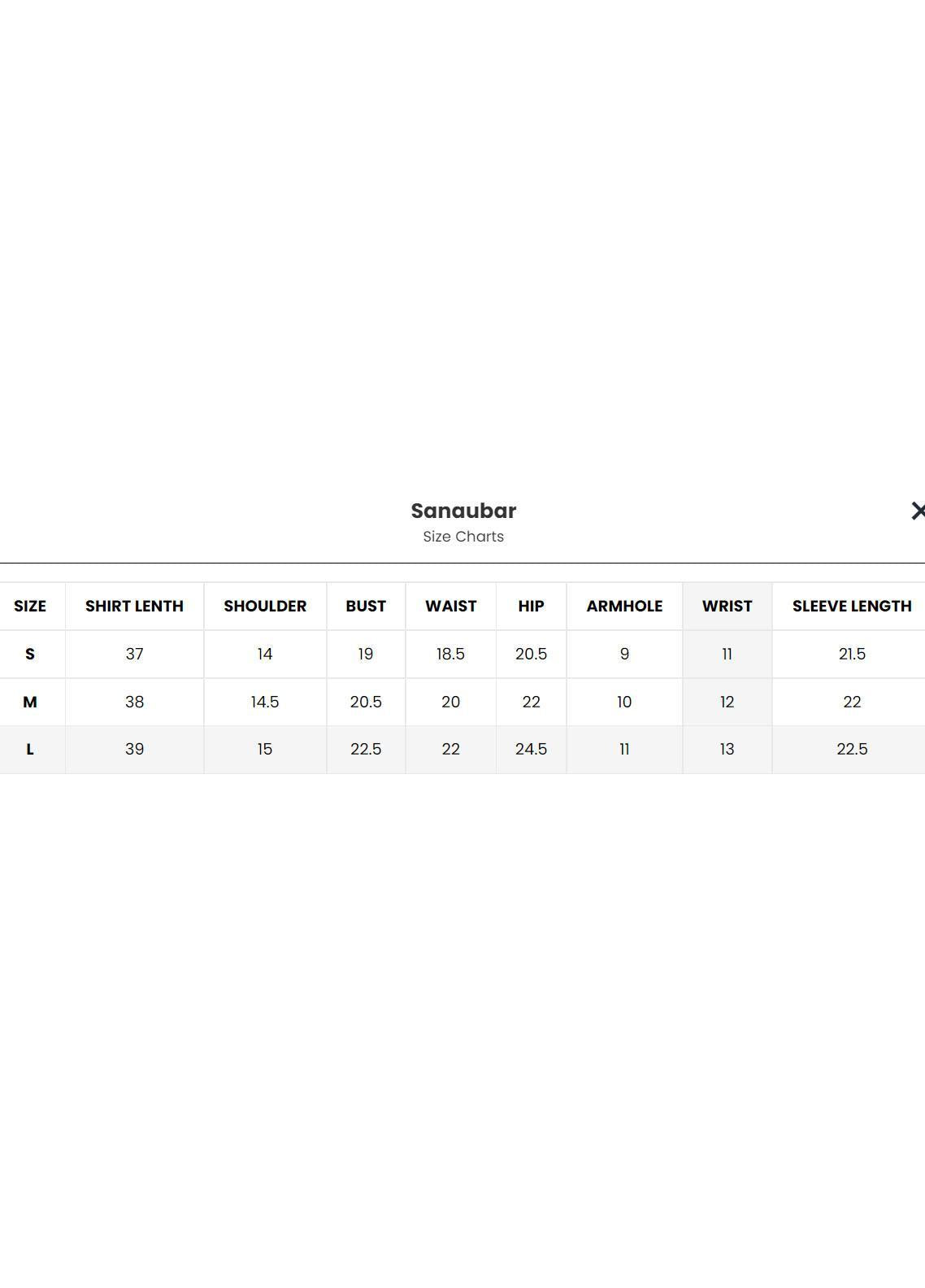
Task: Click the Sanaubar title heading
Action: coord(463,511)
